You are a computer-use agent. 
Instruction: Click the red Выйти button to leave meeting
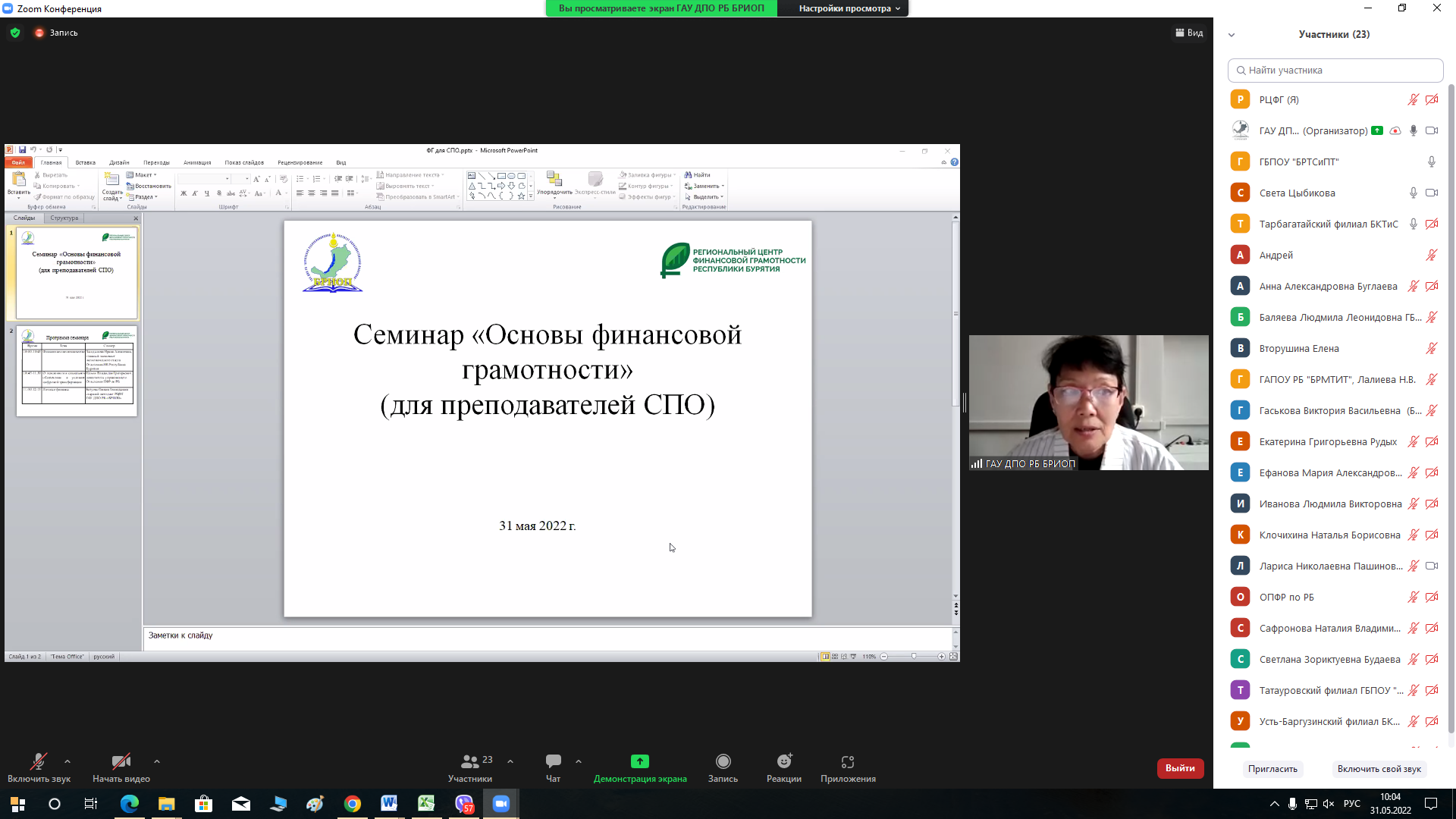1180,768
